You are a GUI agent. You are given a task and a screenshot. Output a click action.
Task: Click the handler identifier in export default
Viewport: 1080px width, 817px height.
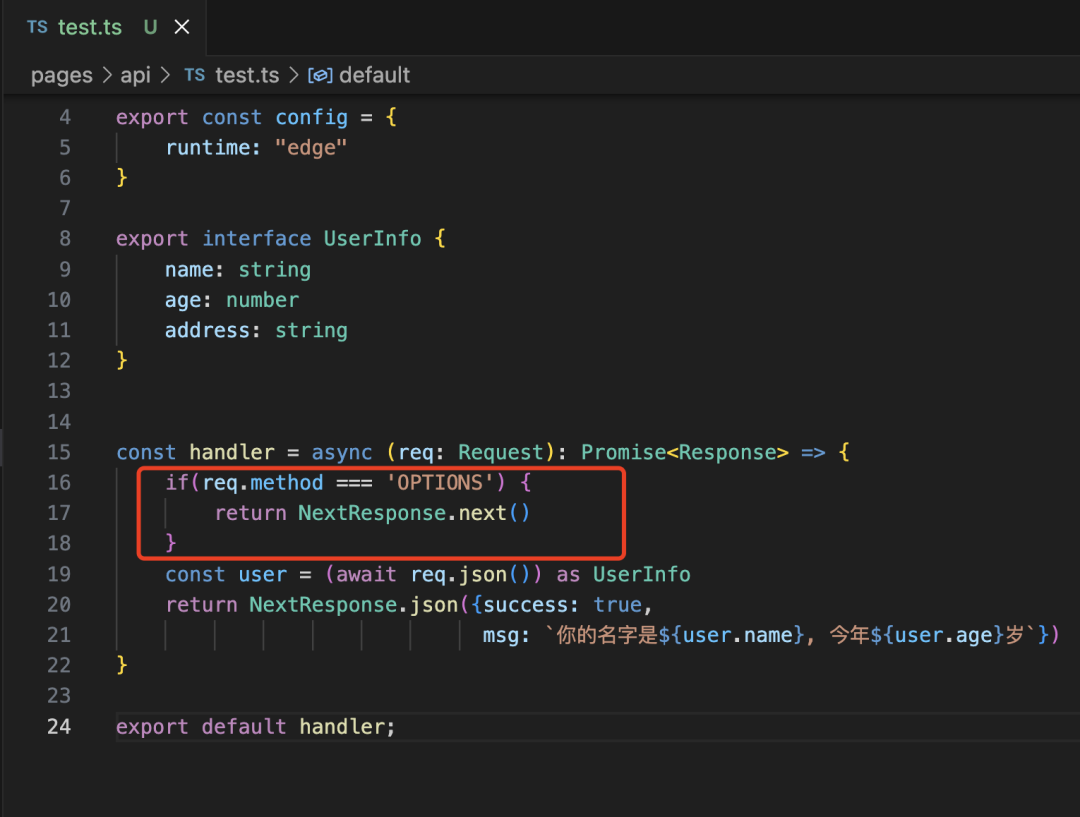tap(342, 726)
